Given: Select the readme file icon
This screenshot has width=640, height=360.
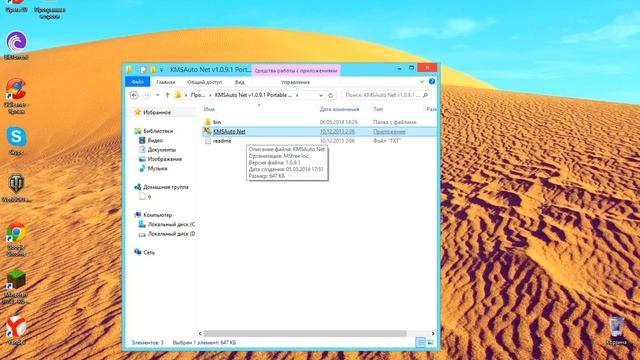Looking at the screenshot, I should coord(208,141).
